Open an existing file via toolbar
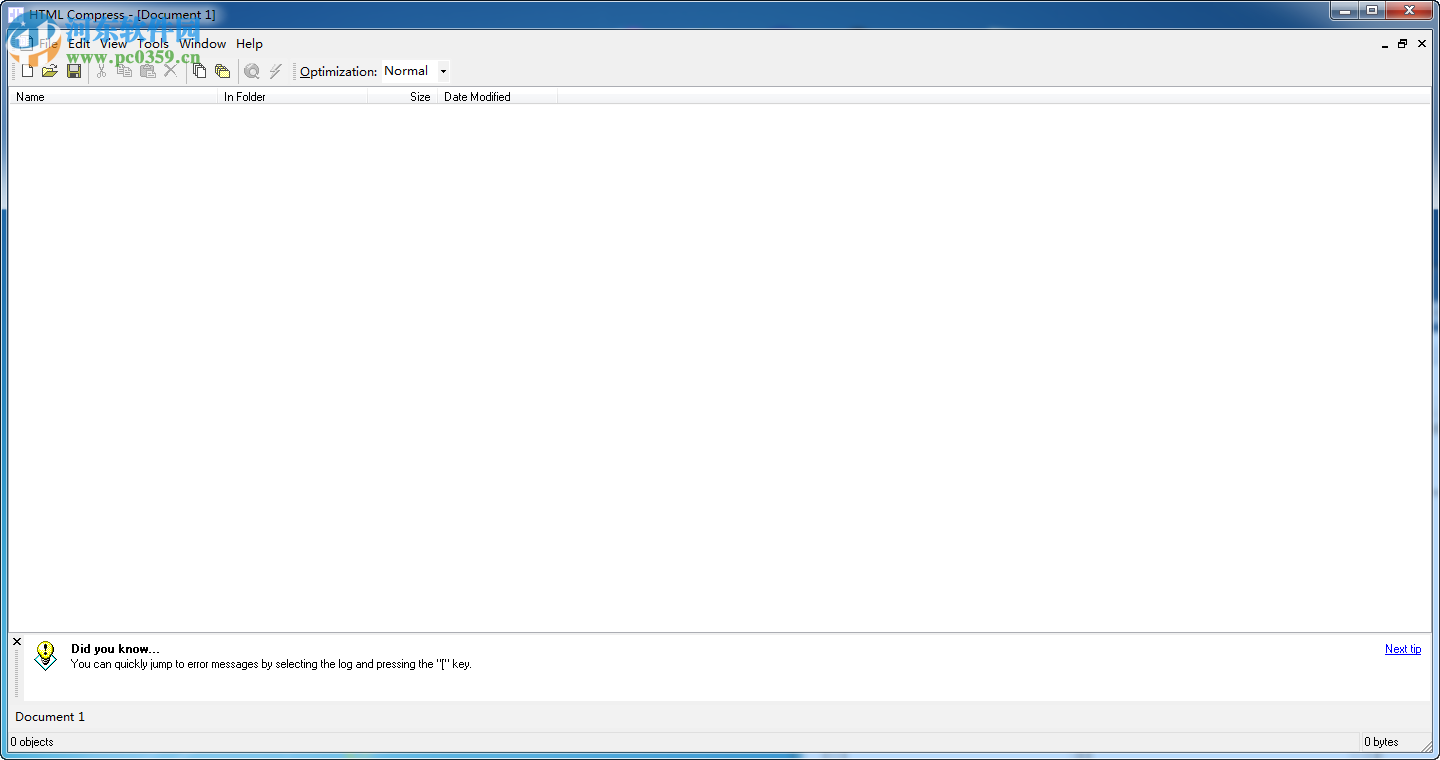This screenshot has width=1440, height=760. click(50, 70)
